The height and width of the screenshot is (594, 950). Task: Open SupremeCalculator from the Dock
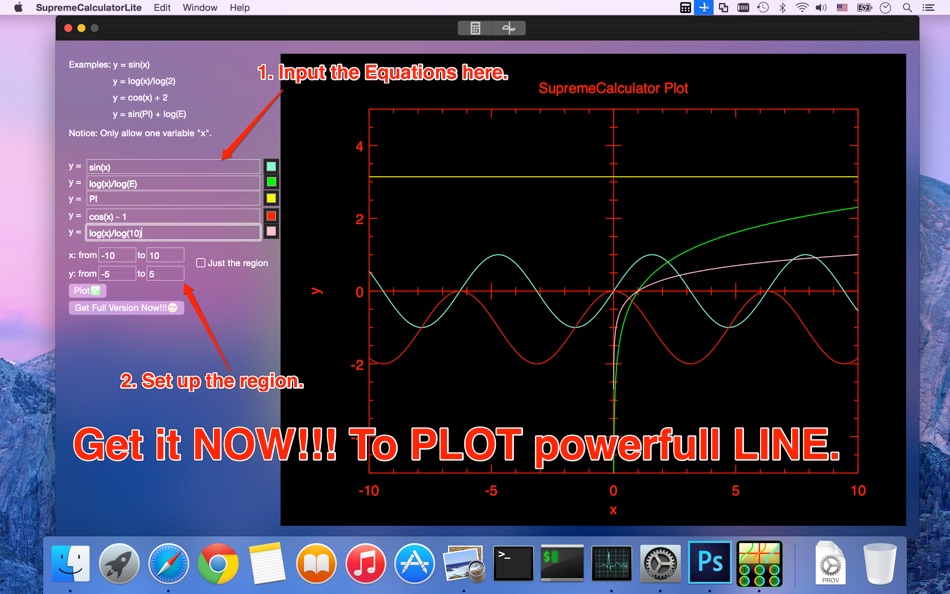(x=759, y=564)
